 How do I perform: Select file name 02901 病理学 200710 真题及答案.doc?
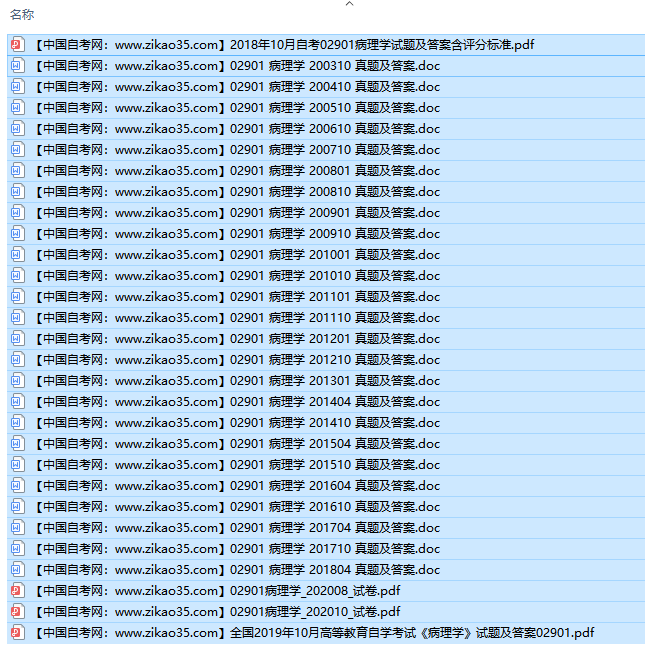335,150
